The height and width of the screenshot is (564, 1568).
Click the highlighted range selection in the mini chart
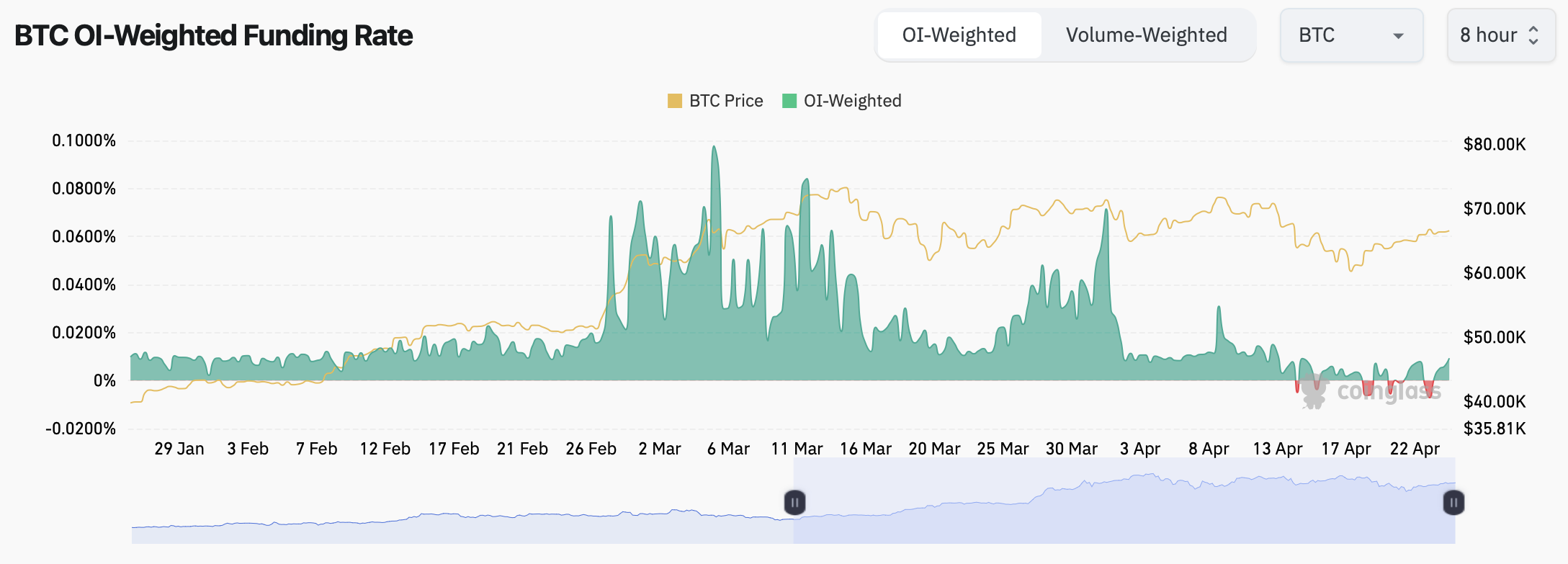coord(1124,511)
